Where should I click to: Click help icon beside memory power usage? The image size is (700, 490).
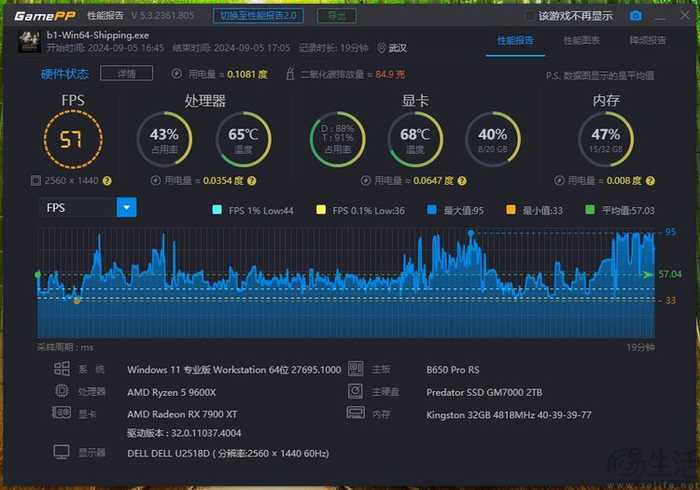tap(649, 181)
